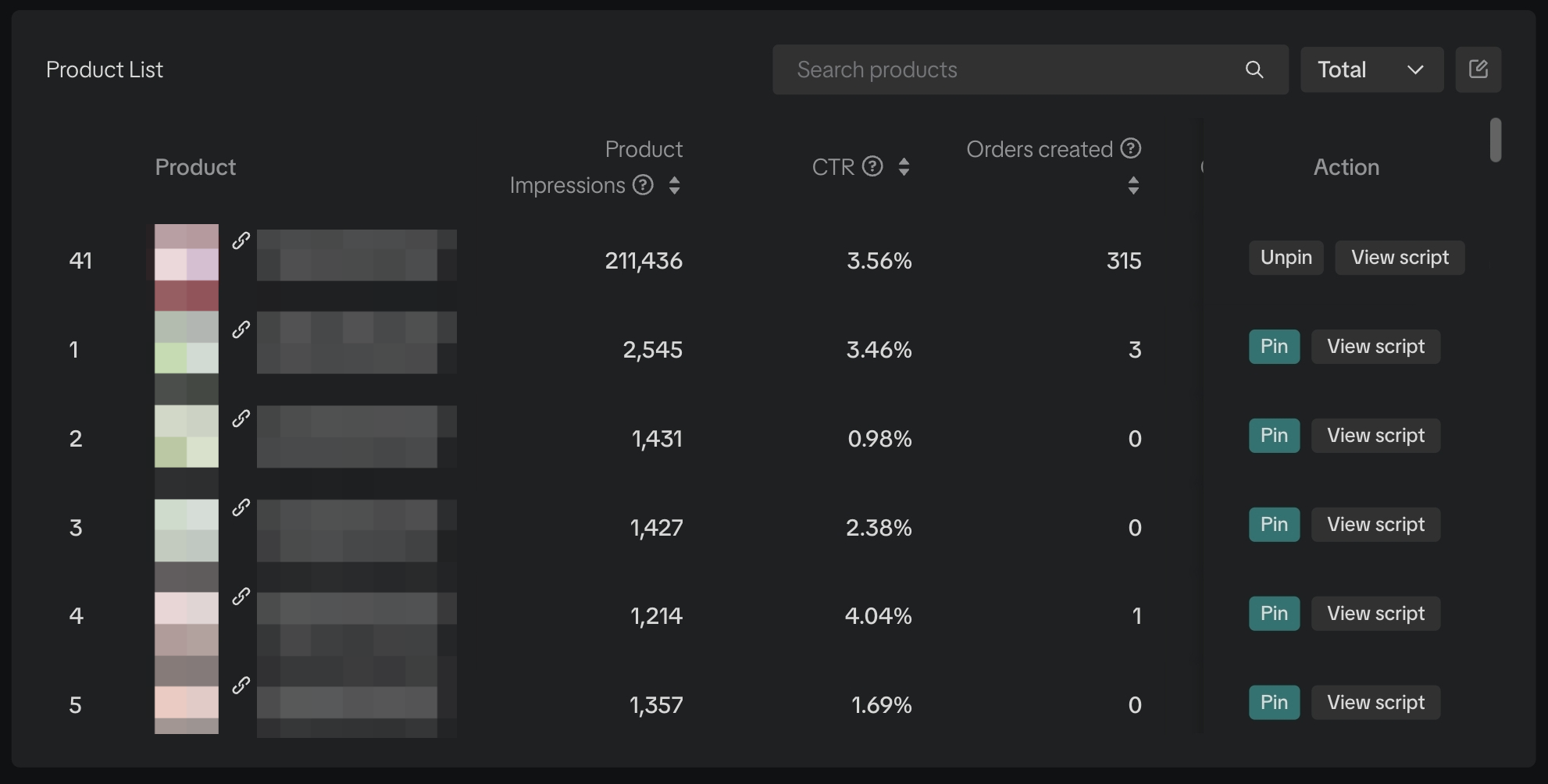
Task: Open the Orders created help icon
Action: [x=1130, y=148]
